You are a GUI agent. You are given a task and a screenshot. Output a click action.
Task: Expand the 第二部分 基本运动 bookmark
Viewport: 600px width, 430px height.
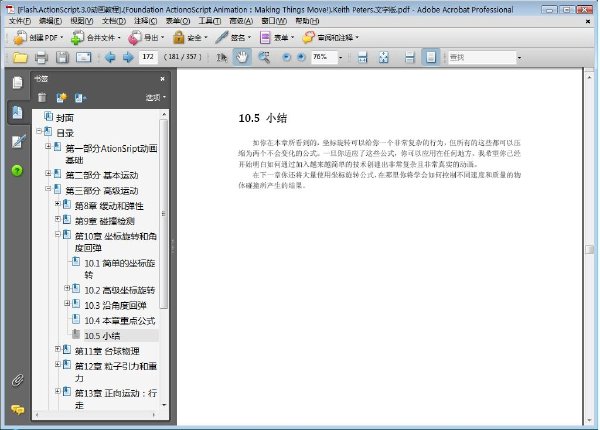point(48,173)
